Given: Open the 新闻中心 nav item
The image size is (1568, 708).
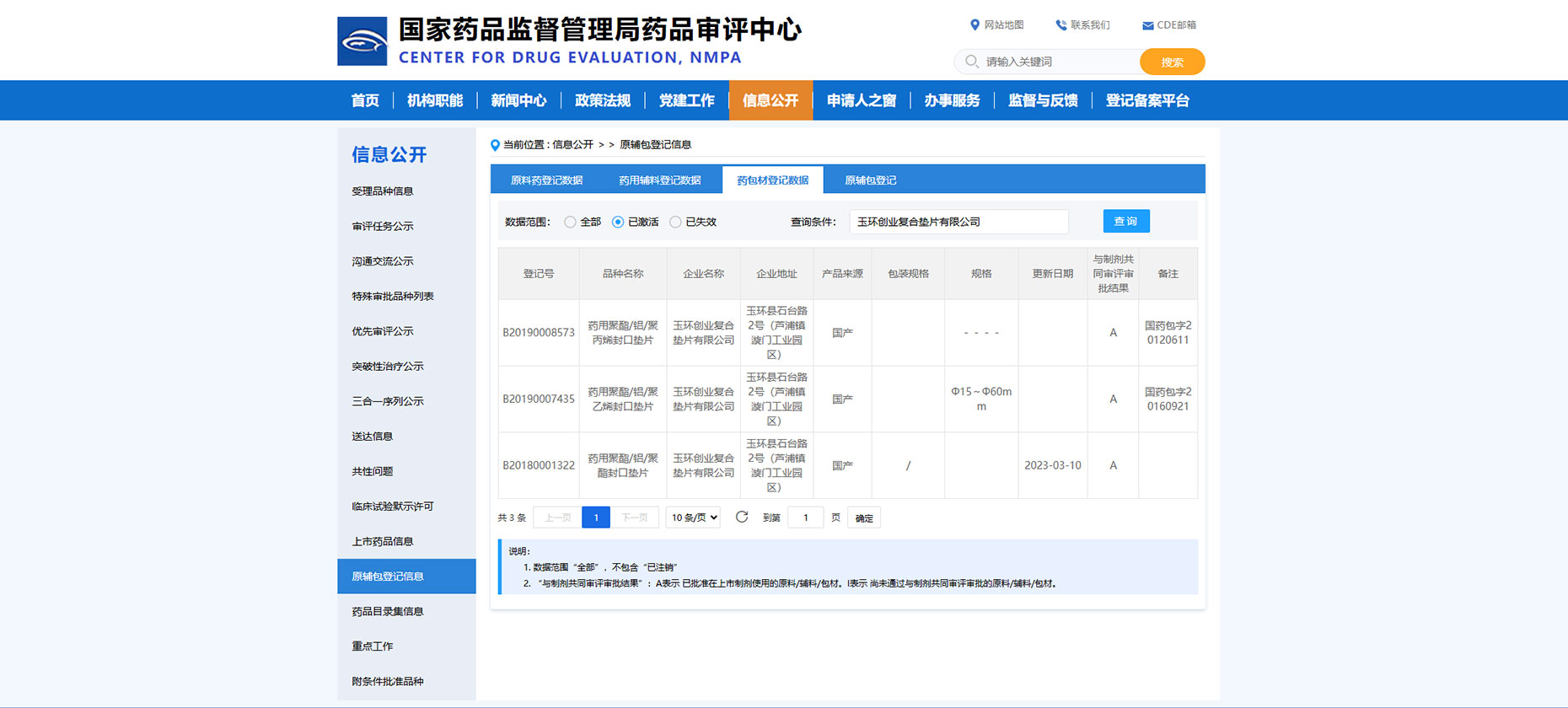Looking at the screenshot, I should coord(518,100).
